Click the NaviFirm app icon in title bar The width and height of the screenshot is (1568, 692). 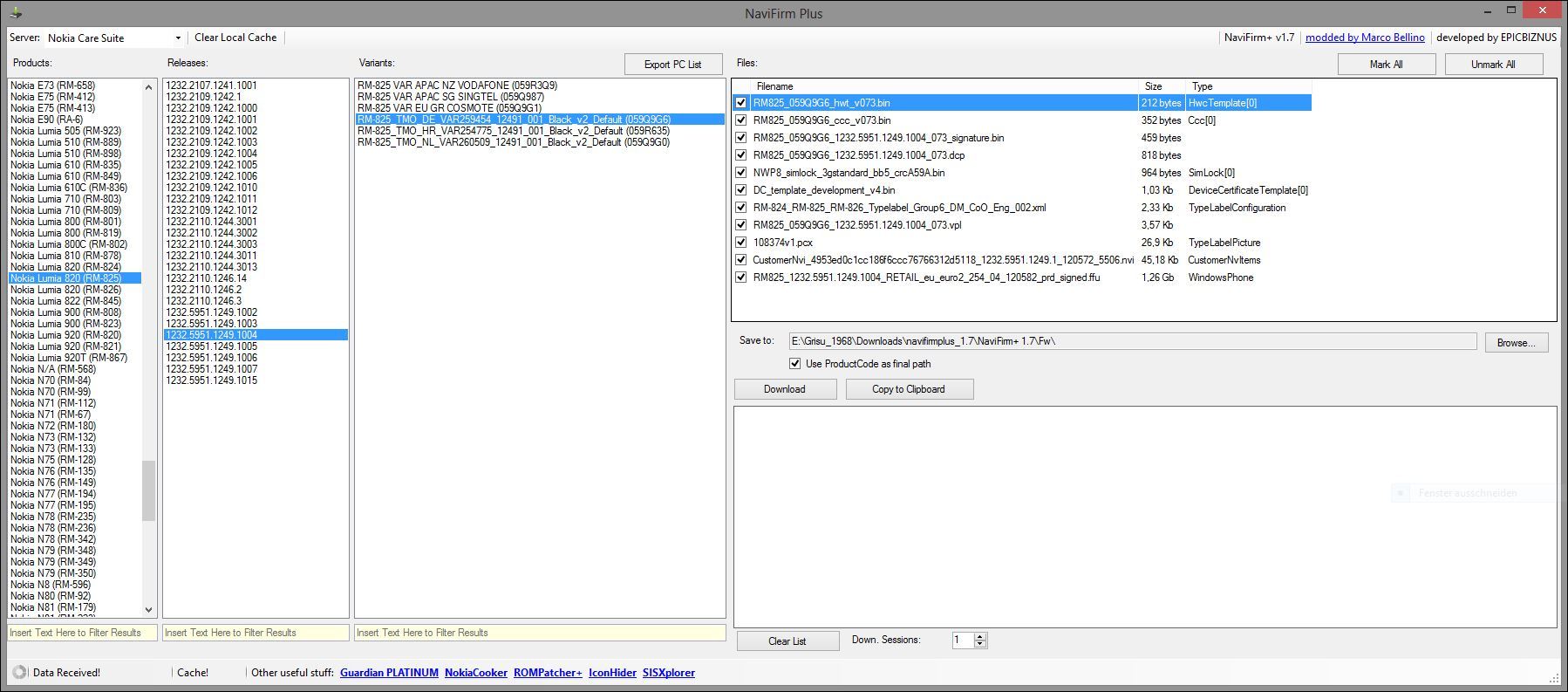tap(17, 13)
